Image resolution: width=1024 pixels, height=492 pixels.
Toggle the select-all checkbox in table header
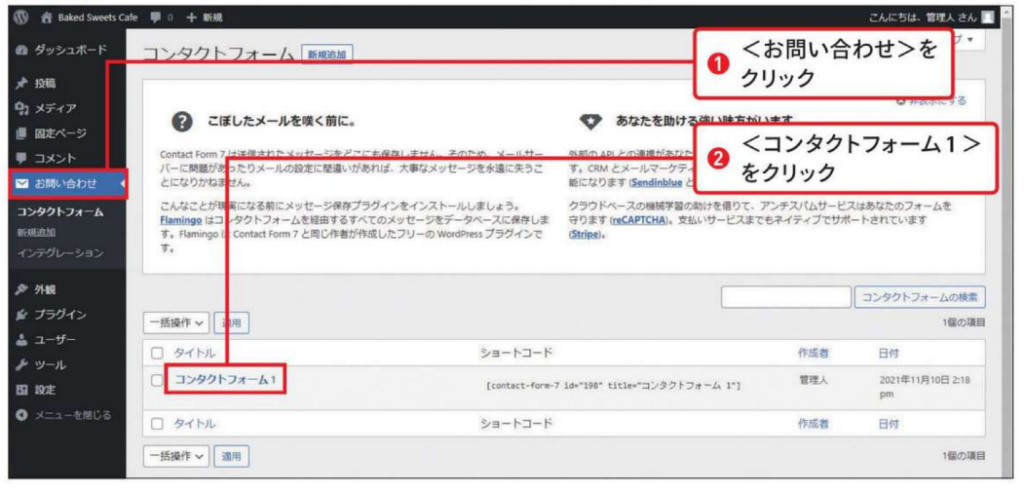(x=156, y=353)
